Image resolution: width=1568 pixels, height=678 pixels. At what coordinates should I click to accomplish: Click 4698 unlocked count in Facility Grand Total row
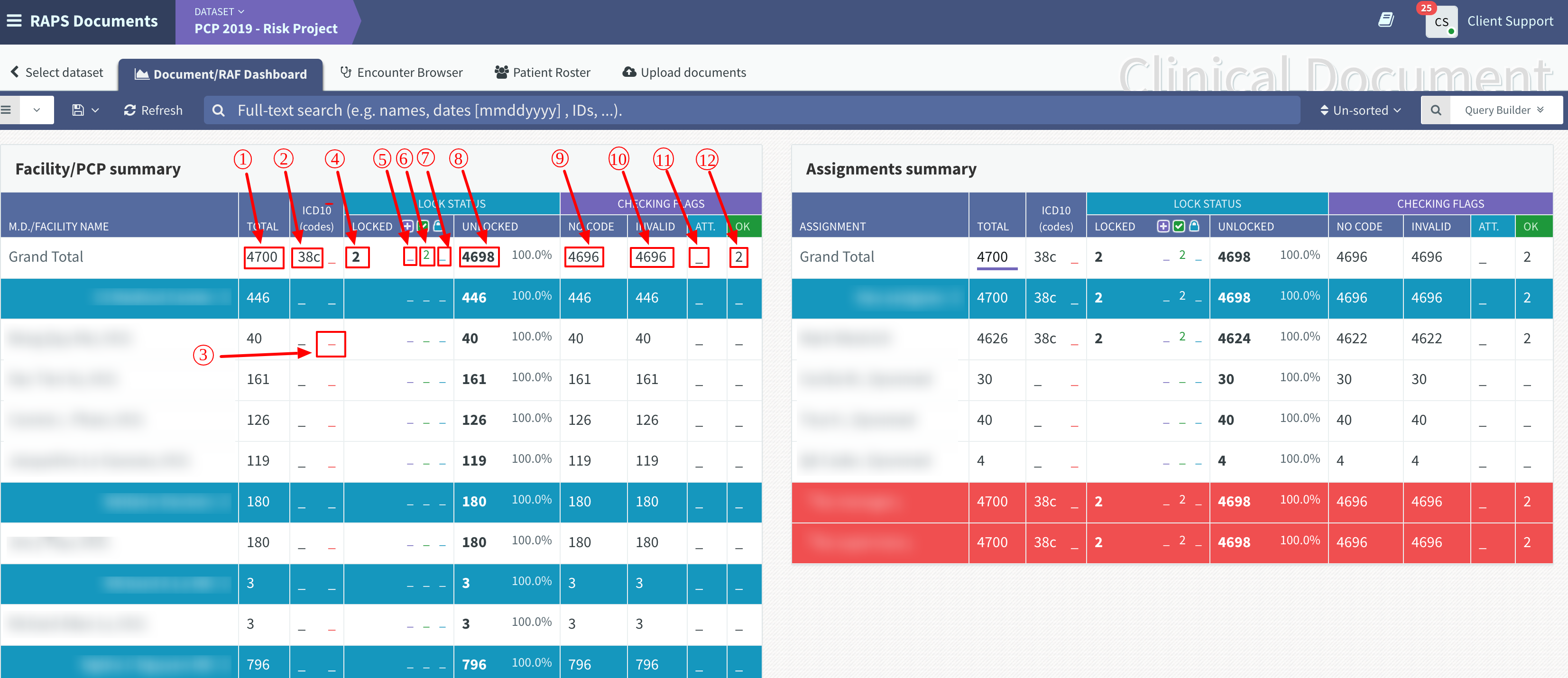pyautogui.click(x=478, y=257)
